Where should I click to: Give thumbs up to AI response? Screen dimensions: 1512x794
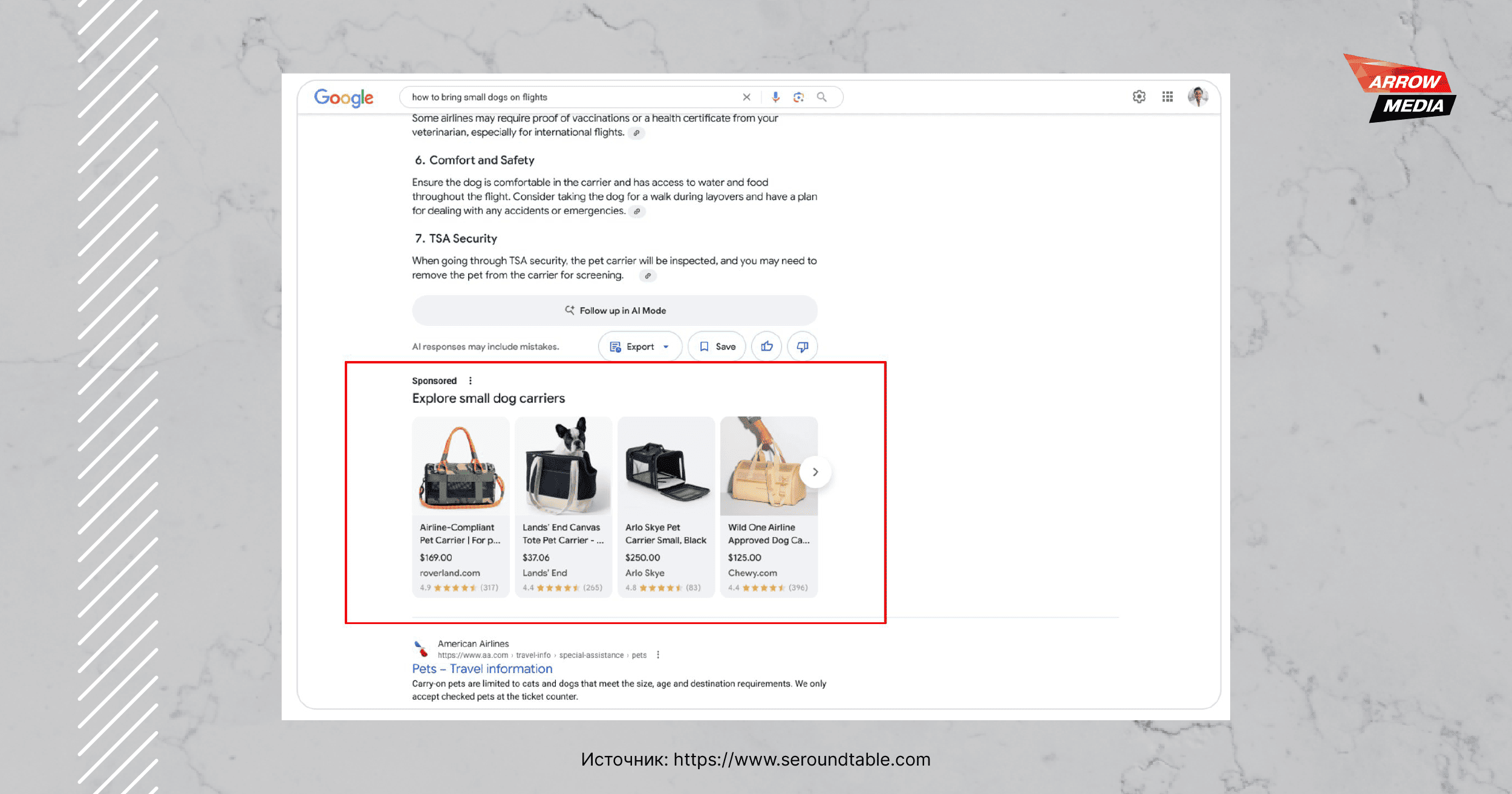pyautogui.click(x=766, y=347)
